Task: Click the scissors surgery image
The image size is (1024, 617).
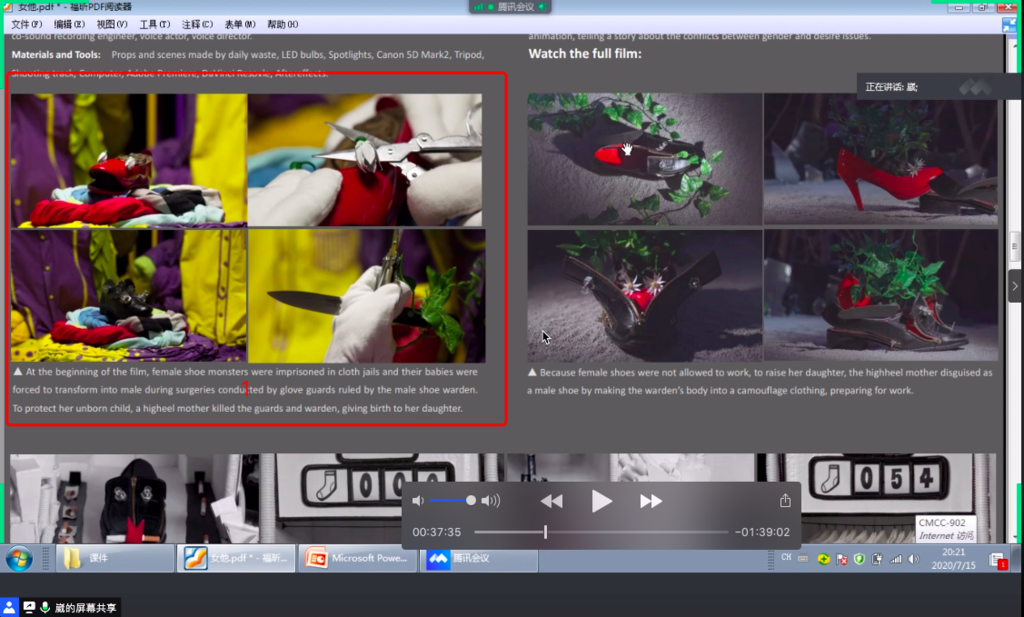Action: point(365,160)
